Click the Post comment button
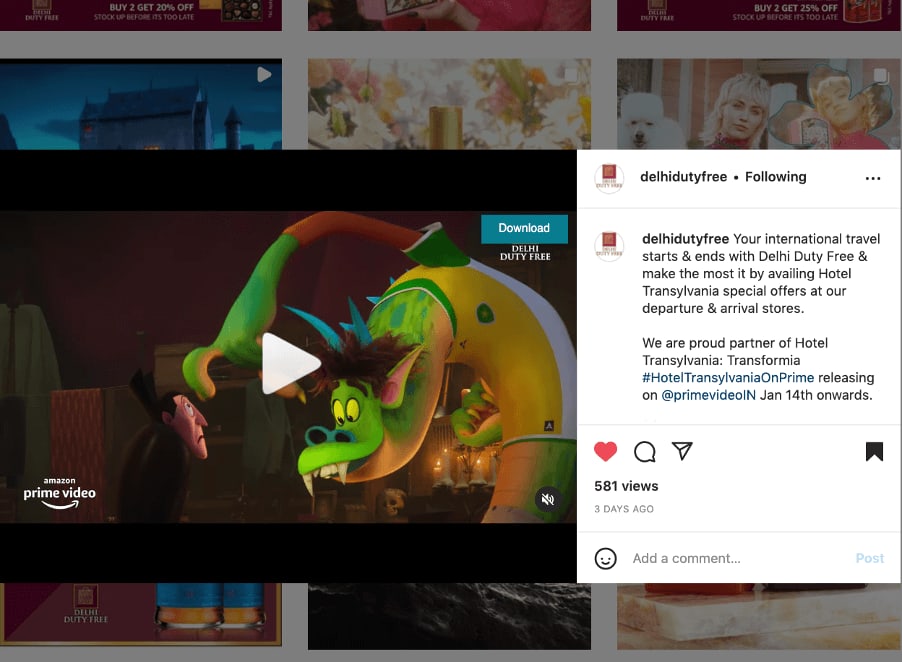This screenshot has height=662, width=902. [x=869, y=558]
